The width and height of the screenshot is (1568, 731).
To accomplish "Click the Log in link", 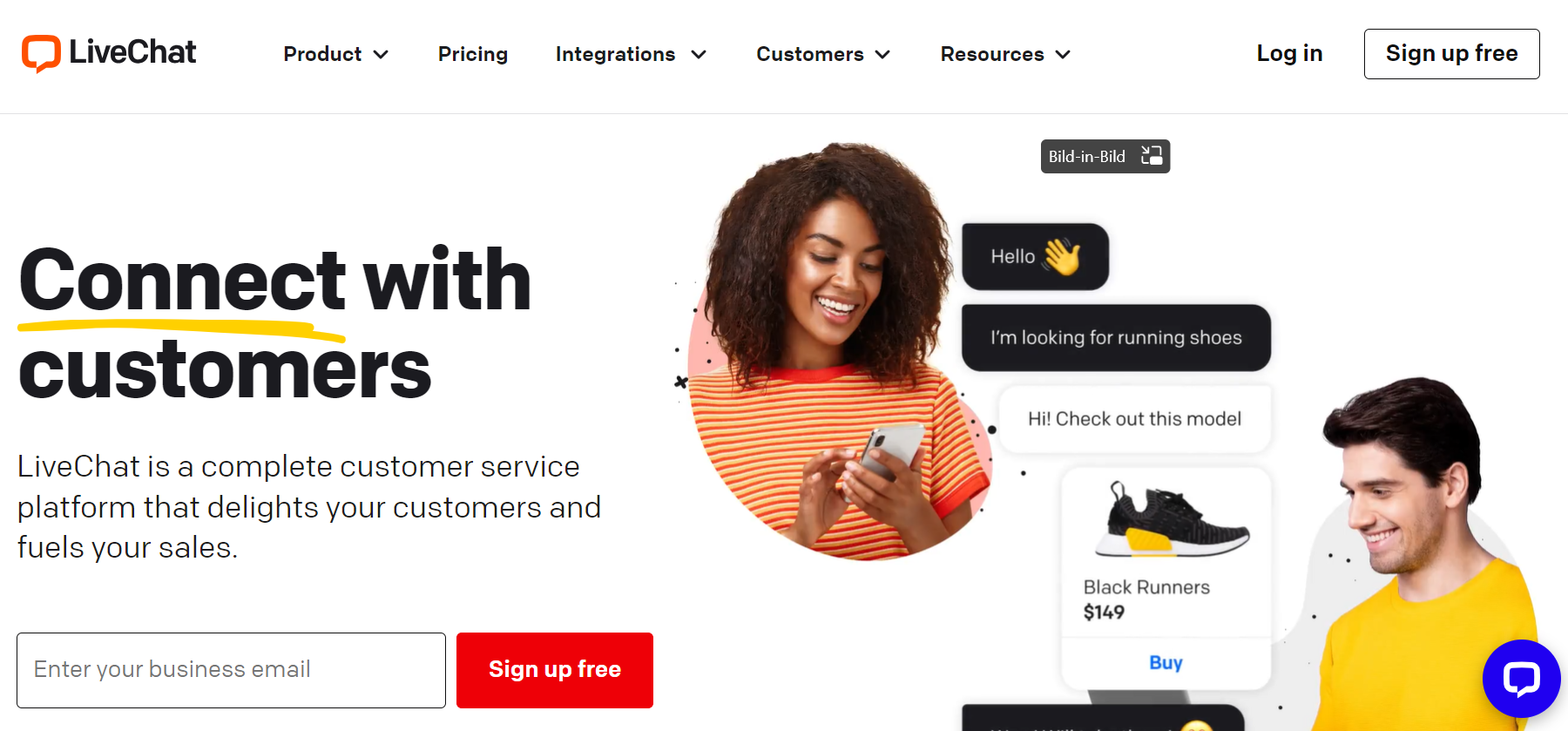I will pyautogui.click(x=1289, y=53).
